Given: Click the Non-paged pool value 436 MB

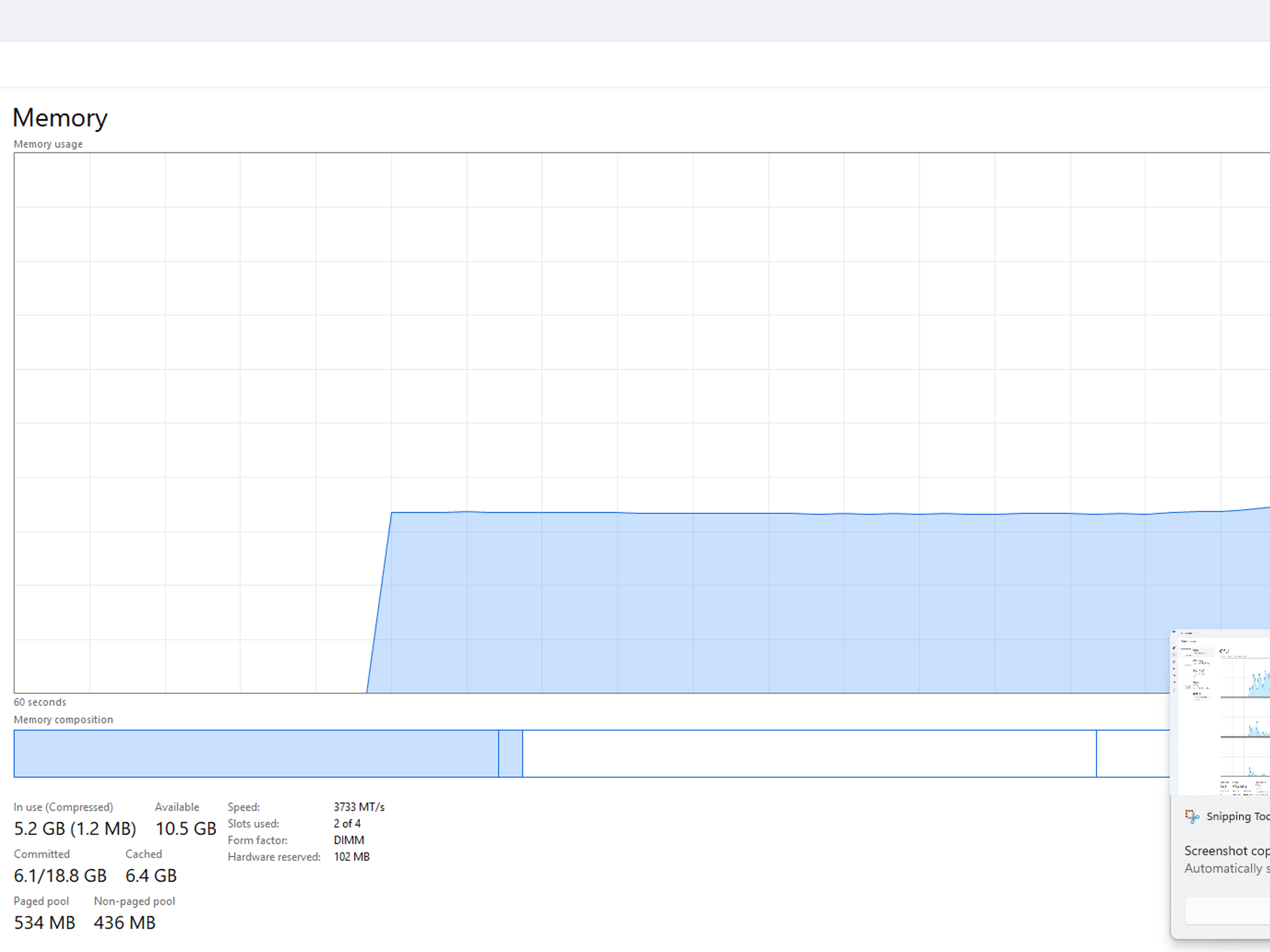Looking at the screenshot, I should point(125,923).
